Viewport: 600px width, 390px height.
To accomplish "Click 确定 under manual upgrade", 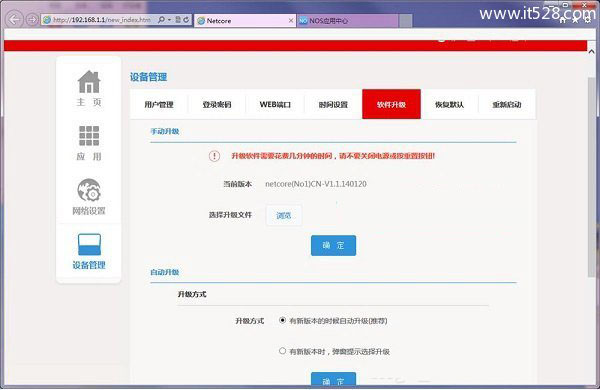I will 333,245.
